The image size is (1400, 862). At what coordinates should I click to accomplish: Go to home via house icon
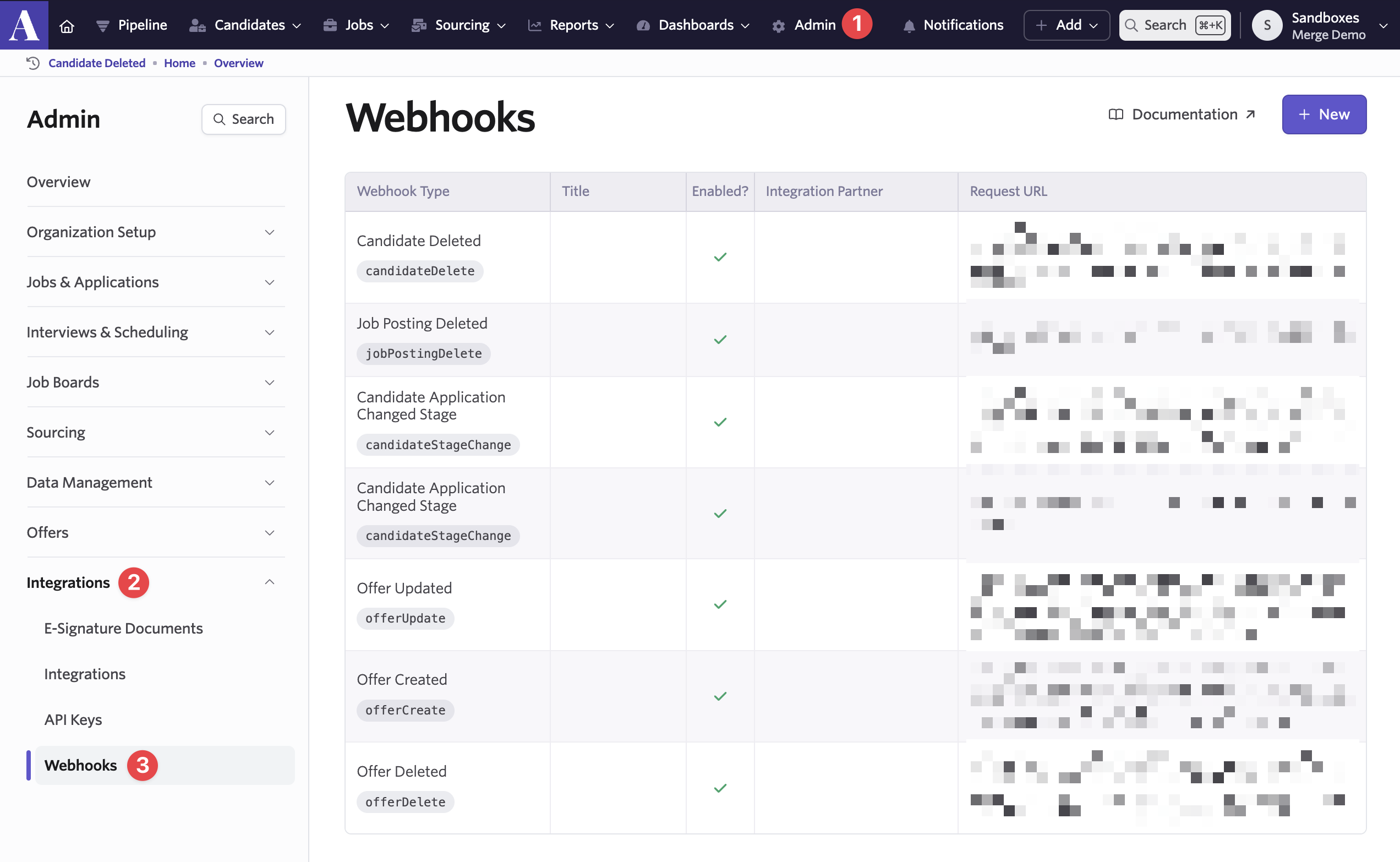click(67, 26)
